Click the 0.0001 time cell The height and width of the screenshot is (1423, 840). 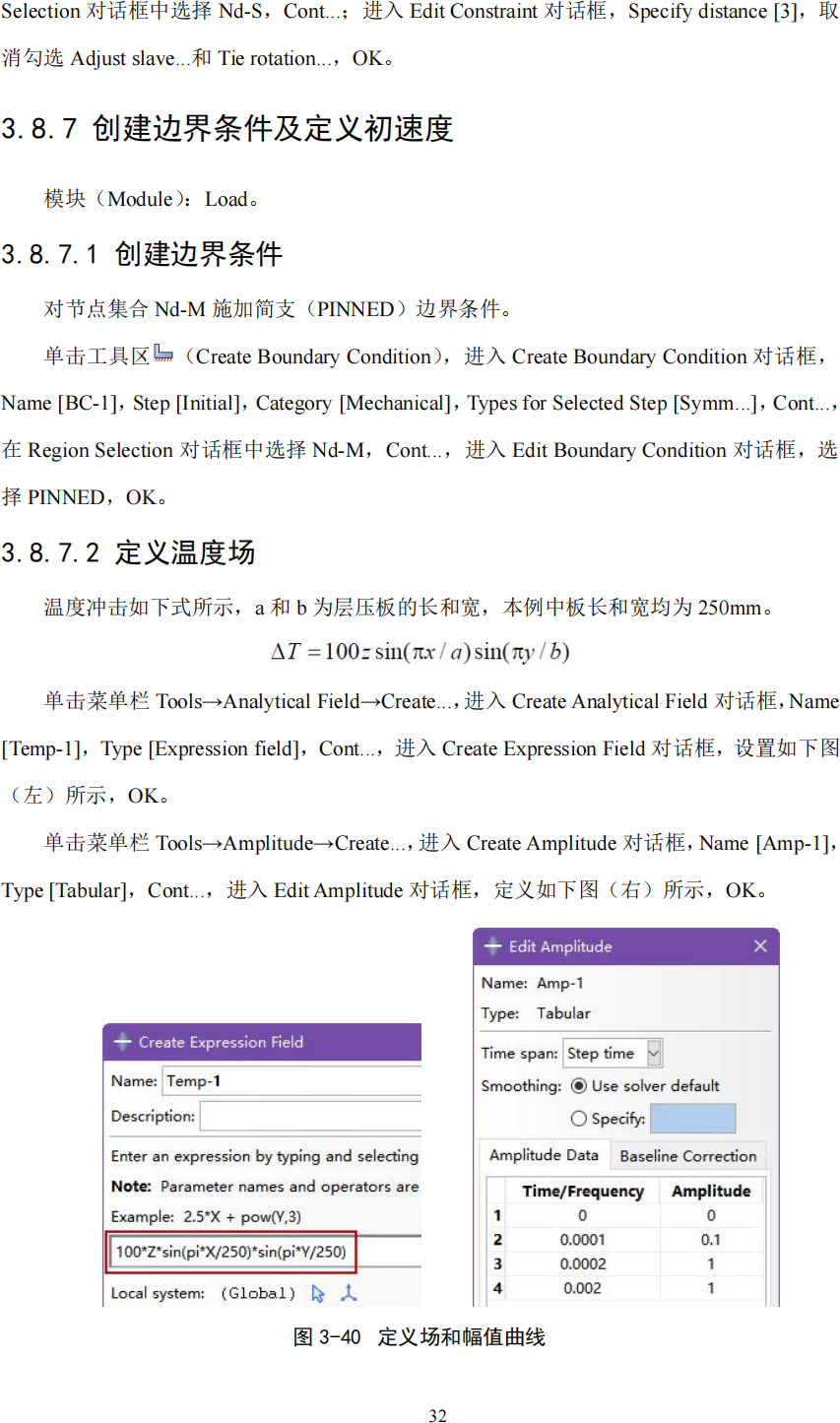pyautogui.click(x=583, y=1240)
